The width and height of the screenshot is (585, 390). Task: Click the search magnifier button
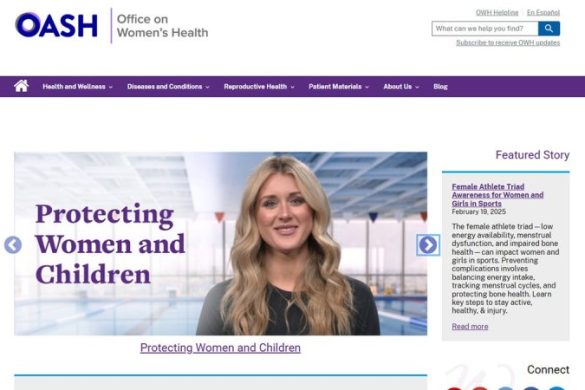click(x=548, y=28)
